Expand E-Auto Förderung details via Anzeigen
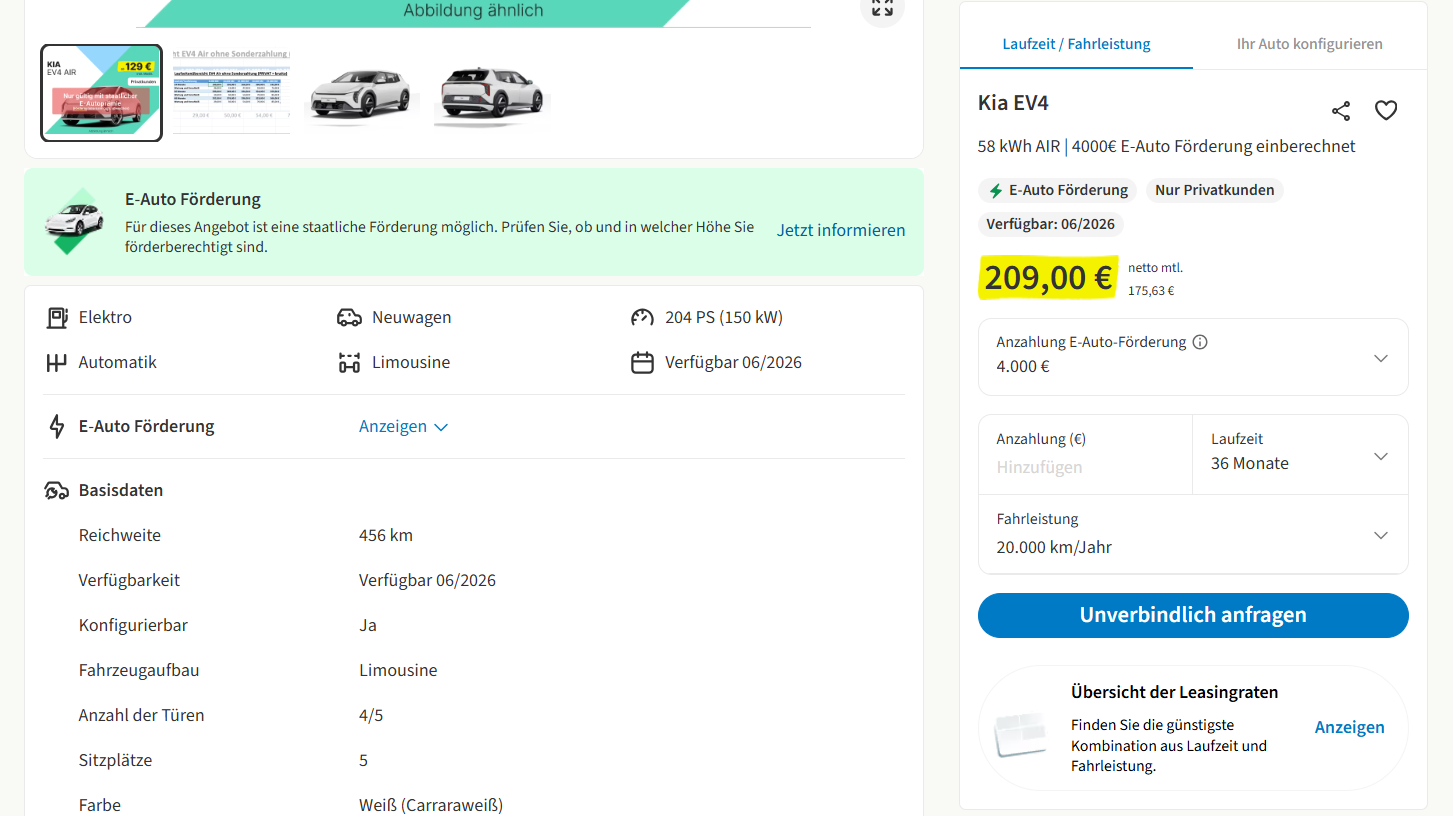The height and width of the screenshot is (816, 1453). click(x=403, y=426)
